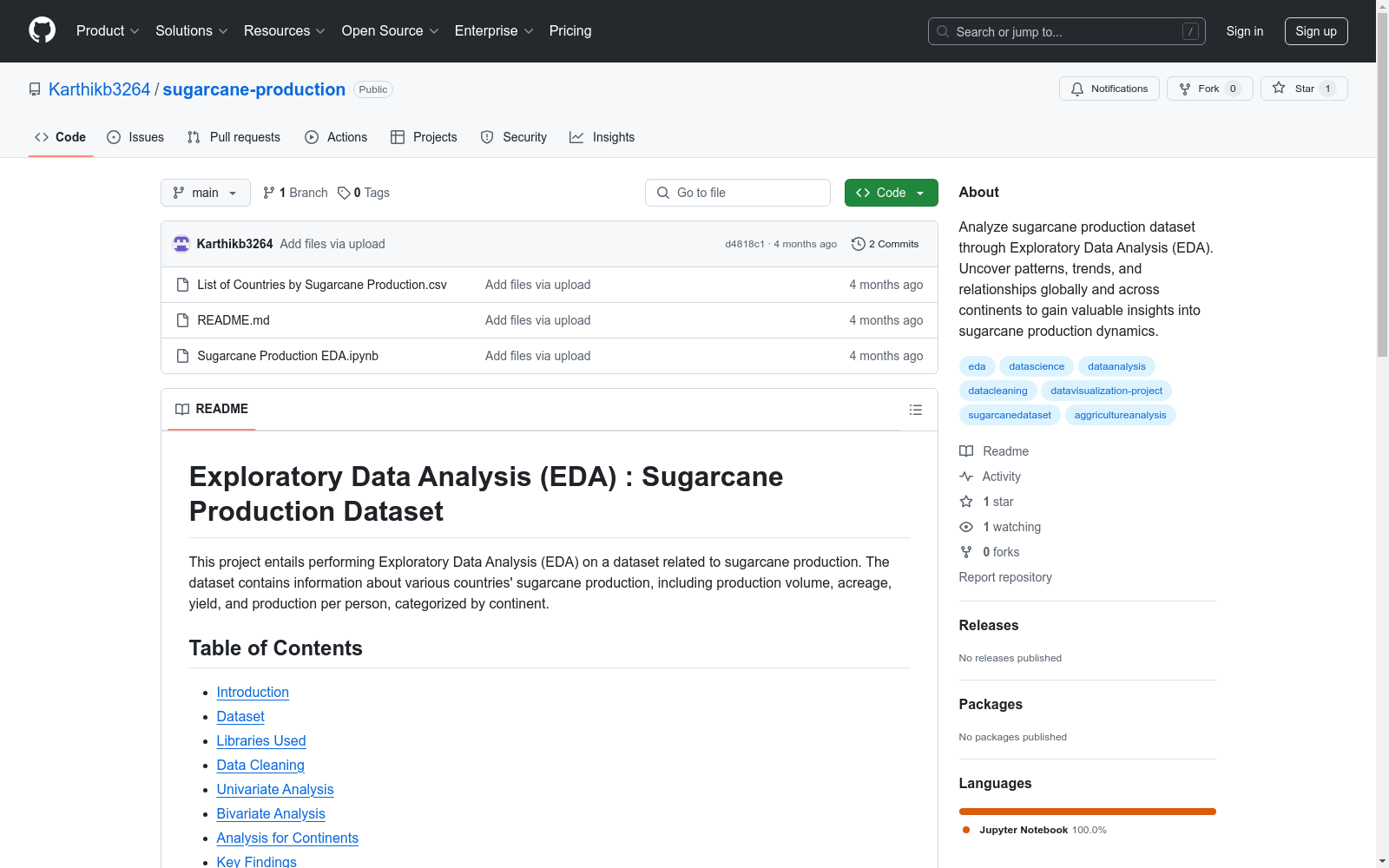Open the 2 Commits link
Image resolution: width=1389 pixels, height=868 pixels.
(x=885, y=244)
